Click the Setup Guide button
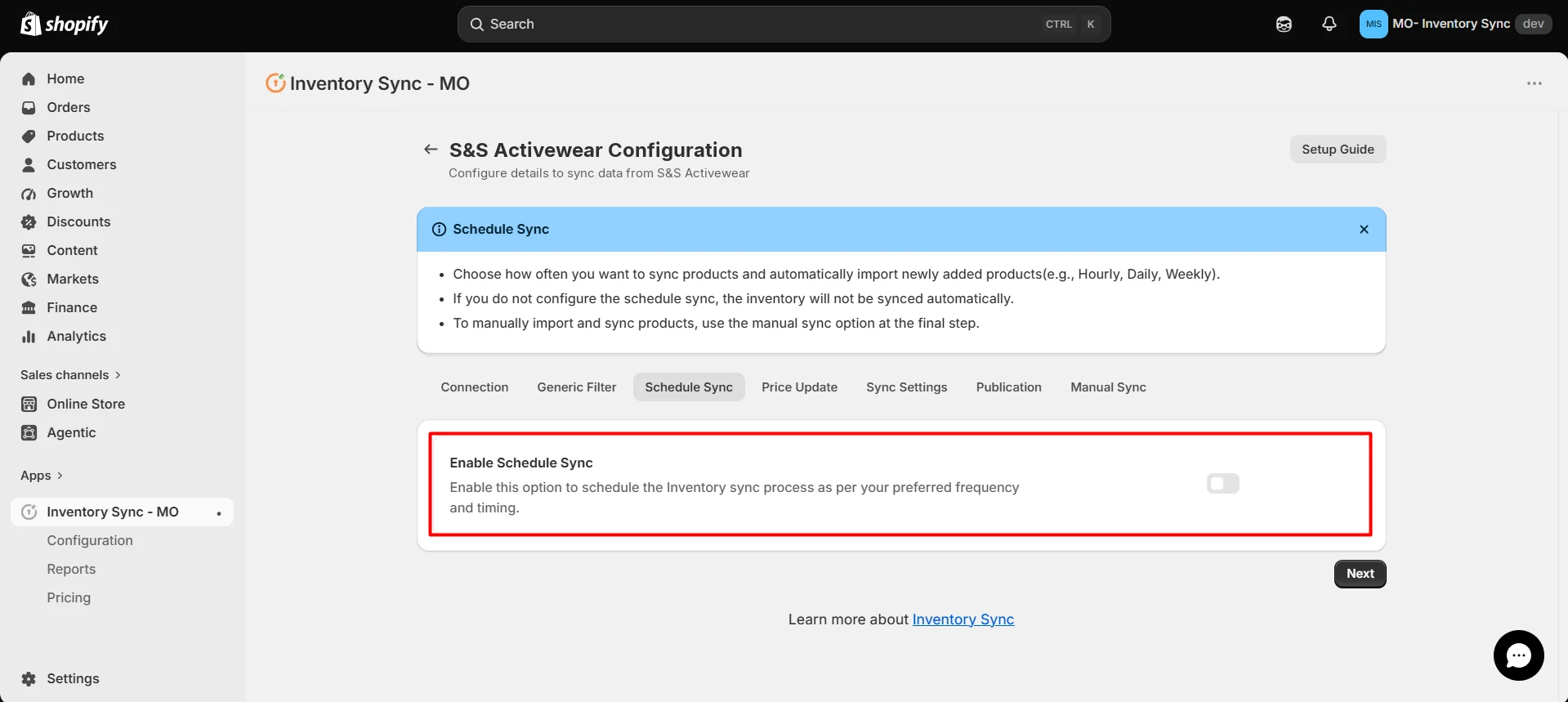Screen dimensions: 1568x702 pyautogui.click(x=1338, y=150)
